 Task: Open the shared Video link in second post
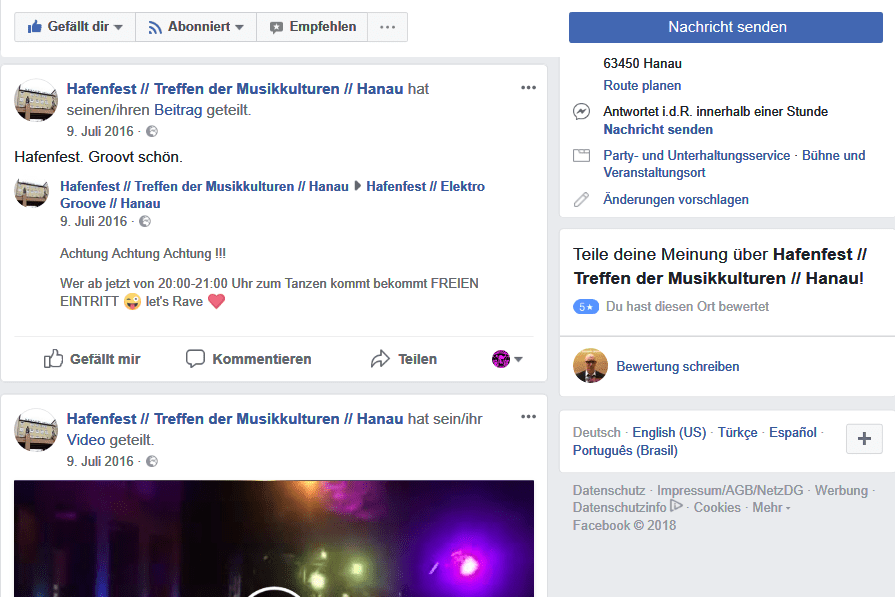(x=86, y=440)
